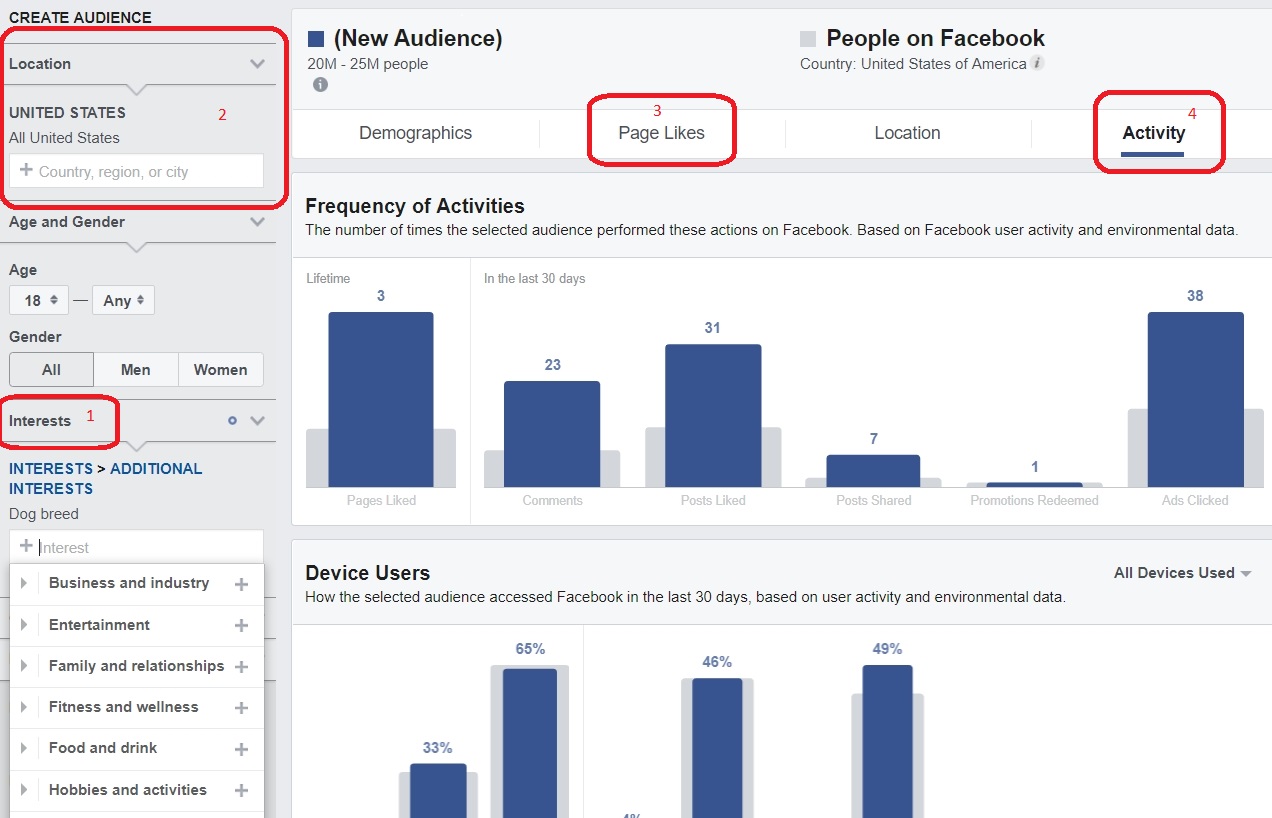This screenshot has height=818, width=1272.
Task: Switch to the Page Likes tab
Action: click(662, 133)
